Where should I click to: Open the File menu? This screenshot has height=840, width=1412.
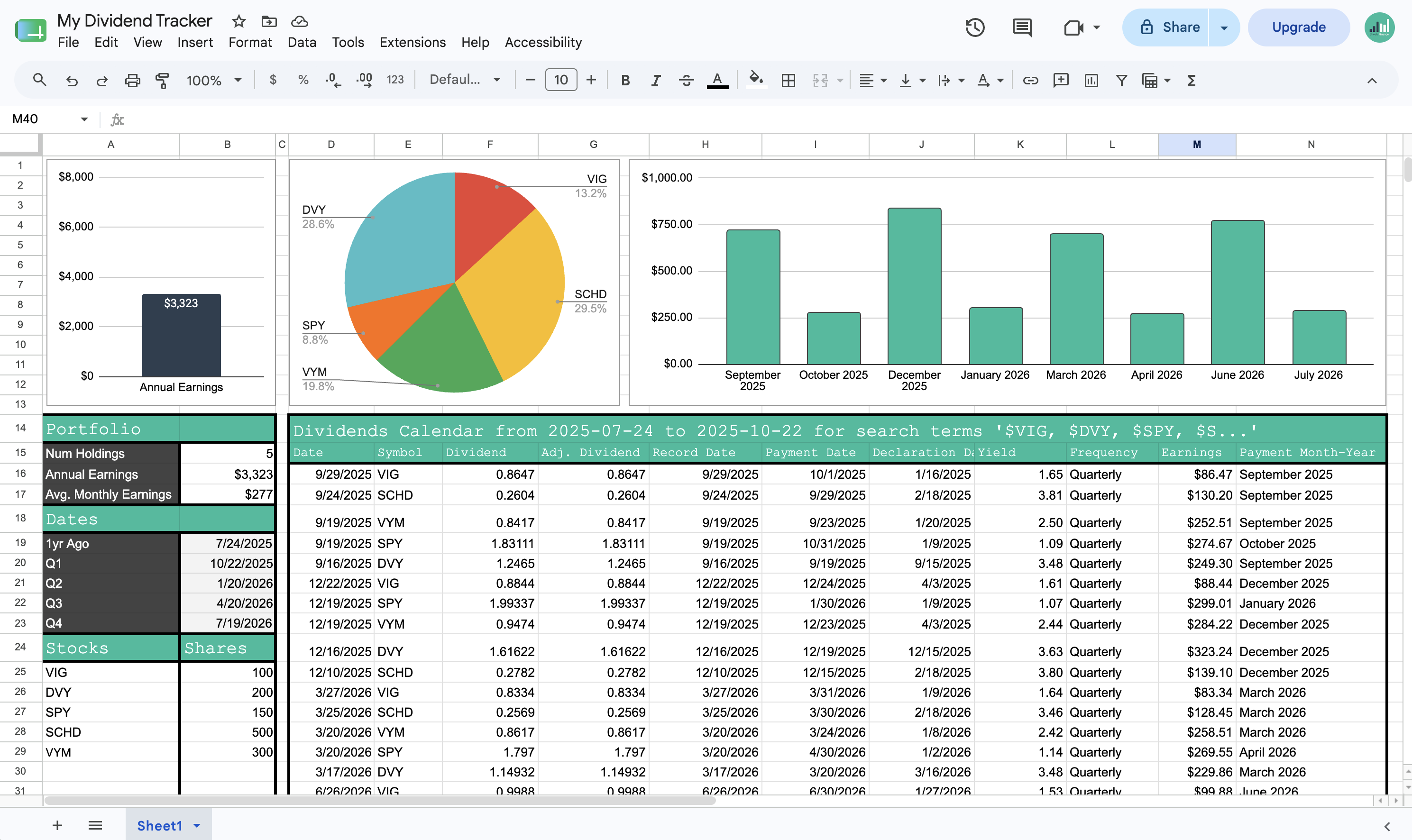68,43
